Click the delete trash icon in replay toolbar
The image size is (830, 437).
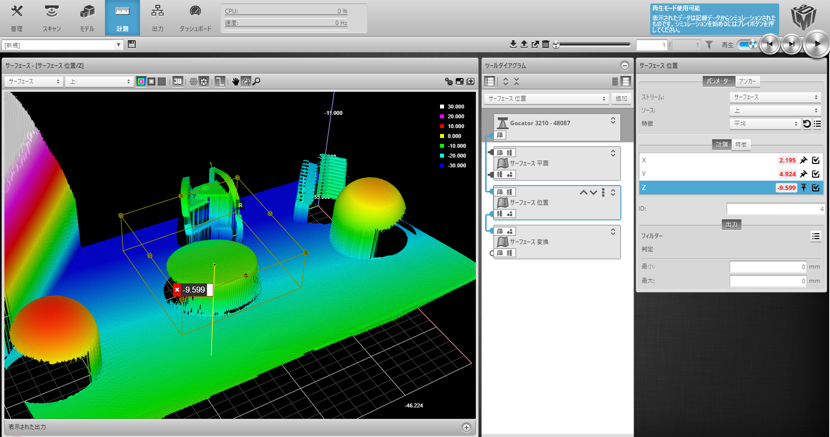point(546,45)
